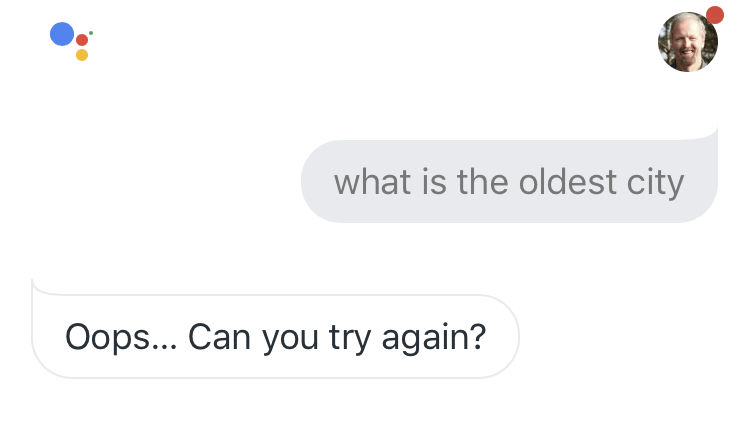
Task: Click the word "Can" in the response
Action: (x=220, y=336)
